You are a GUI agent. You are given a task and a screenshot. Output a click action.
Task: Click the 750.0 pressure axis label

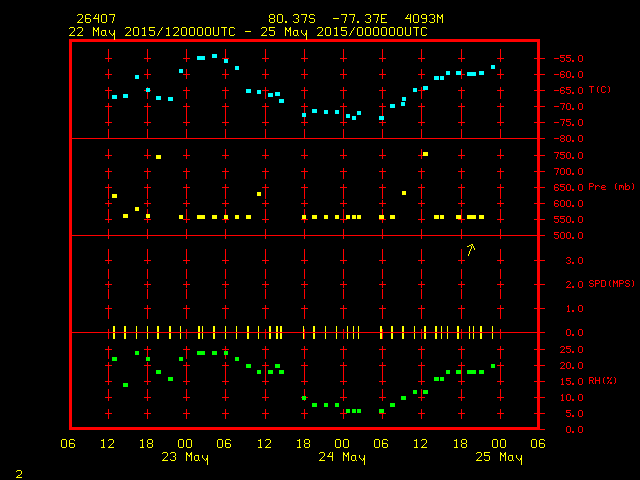pyautogui.click(x=569, y=156)
